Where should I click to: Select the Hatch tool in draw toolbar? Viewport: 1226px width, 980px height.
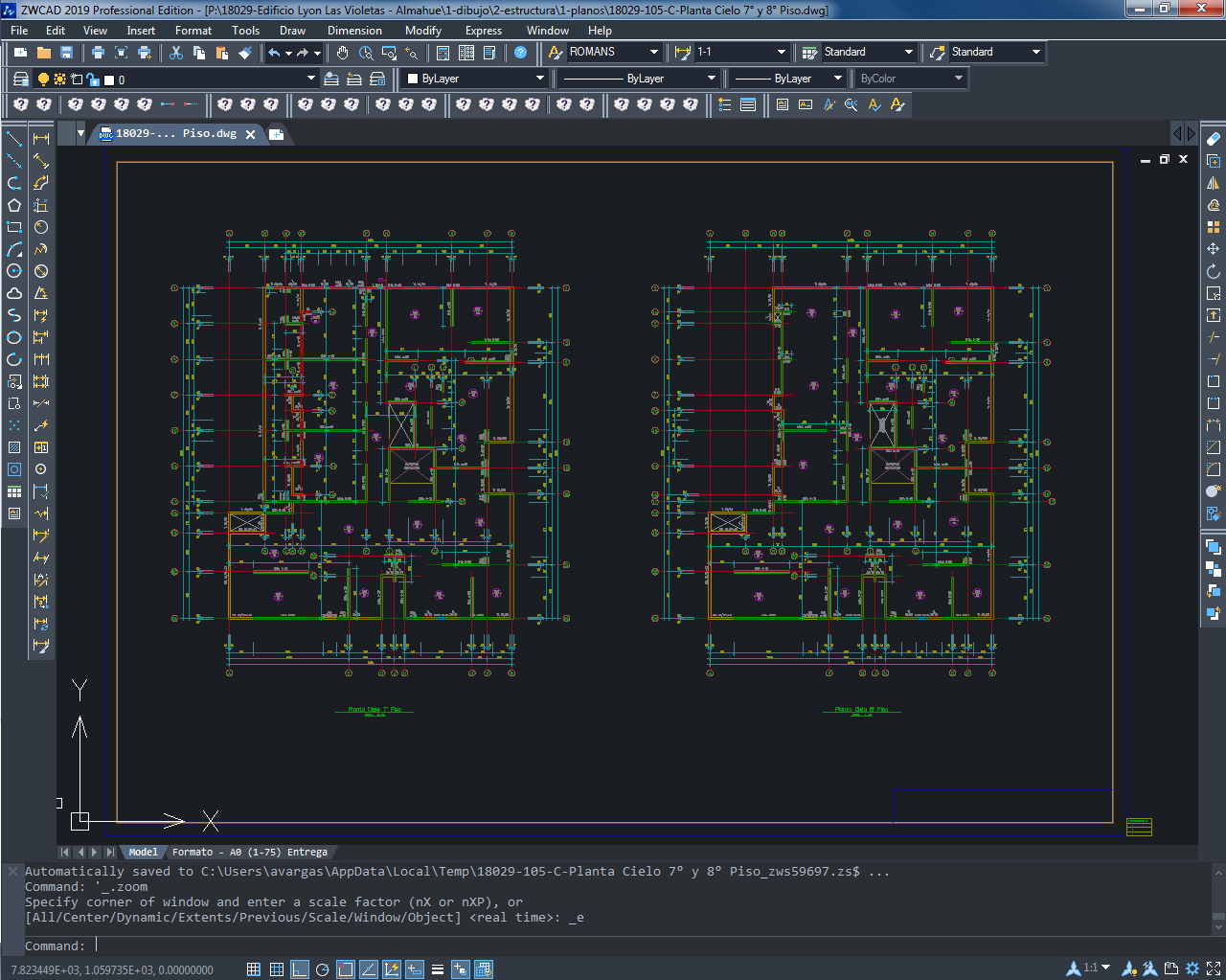pos(14,447)
